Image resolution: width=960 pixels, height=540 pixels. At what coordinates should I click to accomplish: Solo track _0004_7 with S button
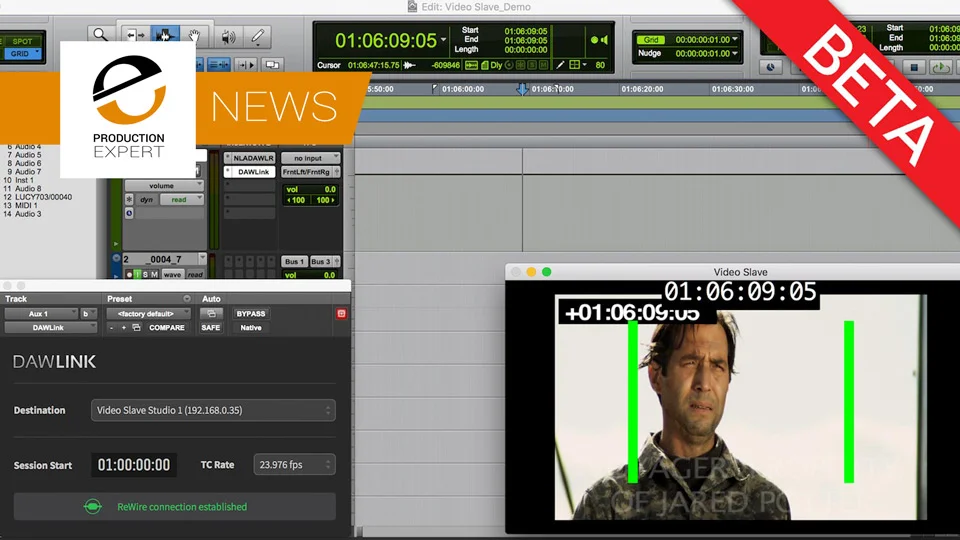pyautogui.click(x=145, y=275)
